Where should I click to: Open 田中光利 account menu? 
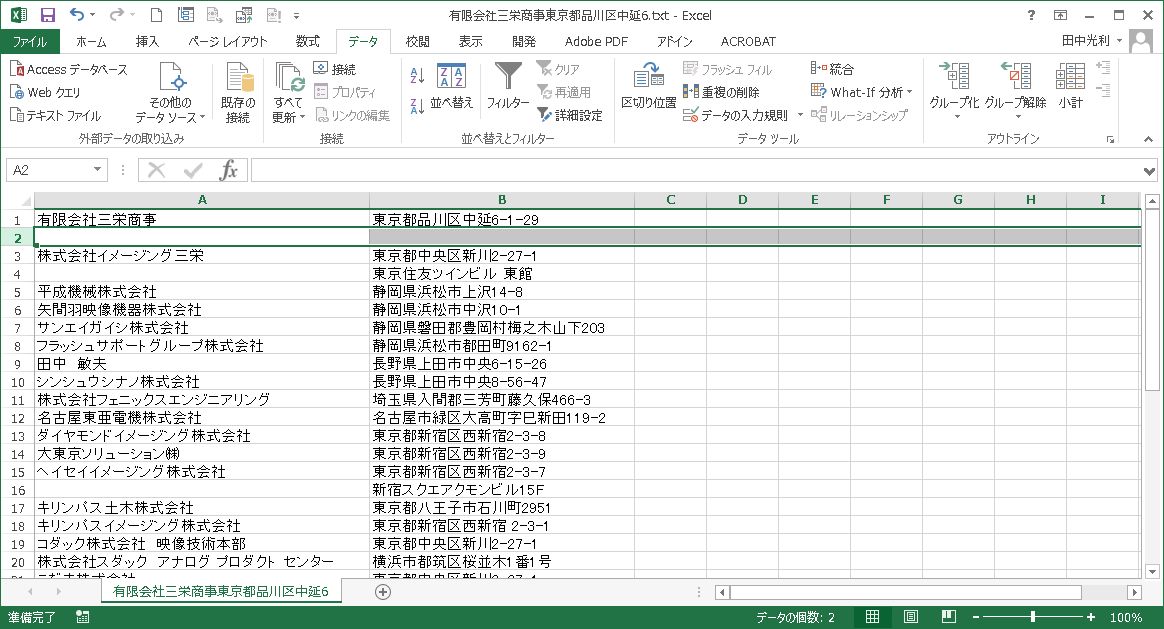click(1091, 41)
